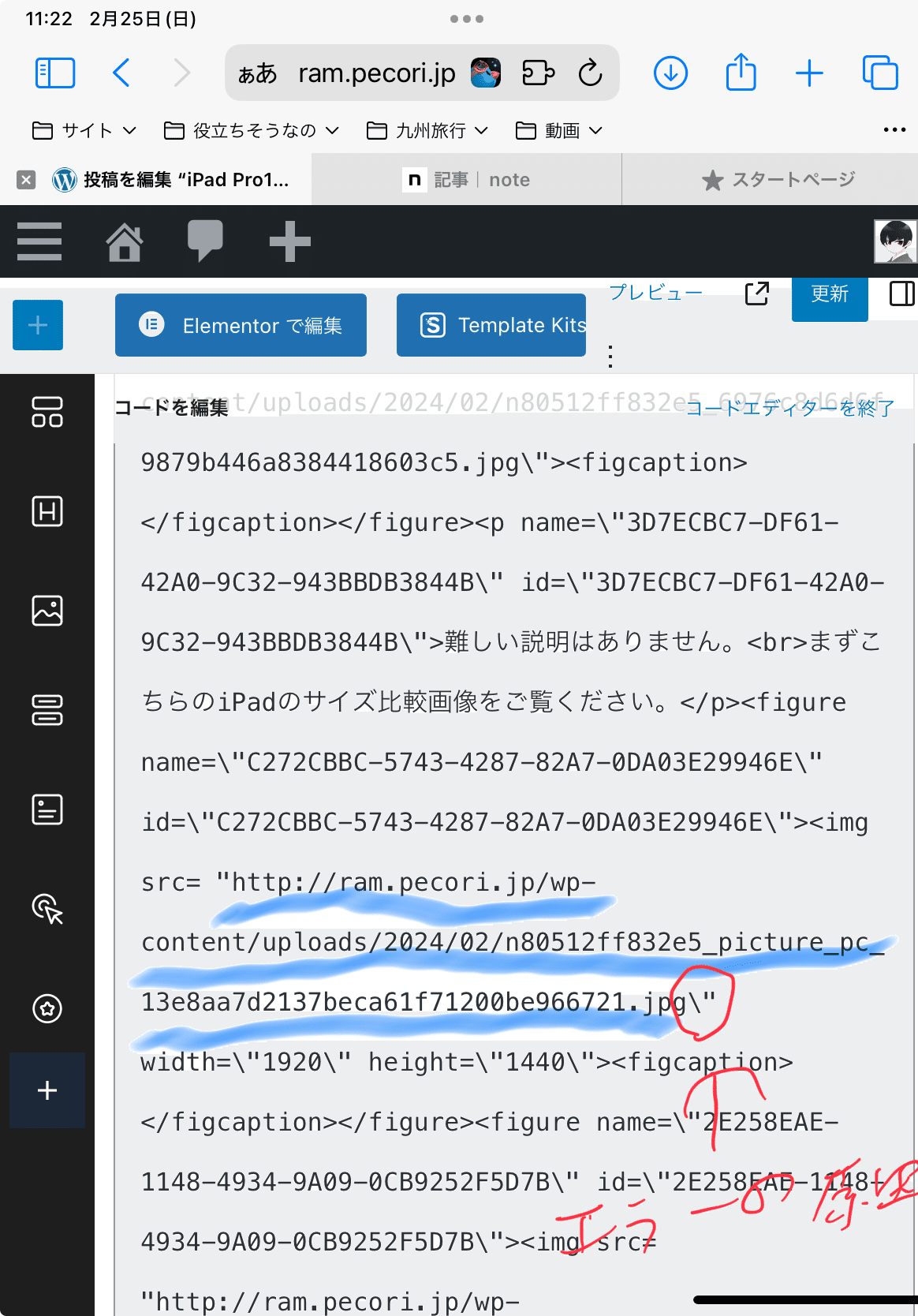Open user profile avatar
The image size is (918, 1316).
(895, 241)
